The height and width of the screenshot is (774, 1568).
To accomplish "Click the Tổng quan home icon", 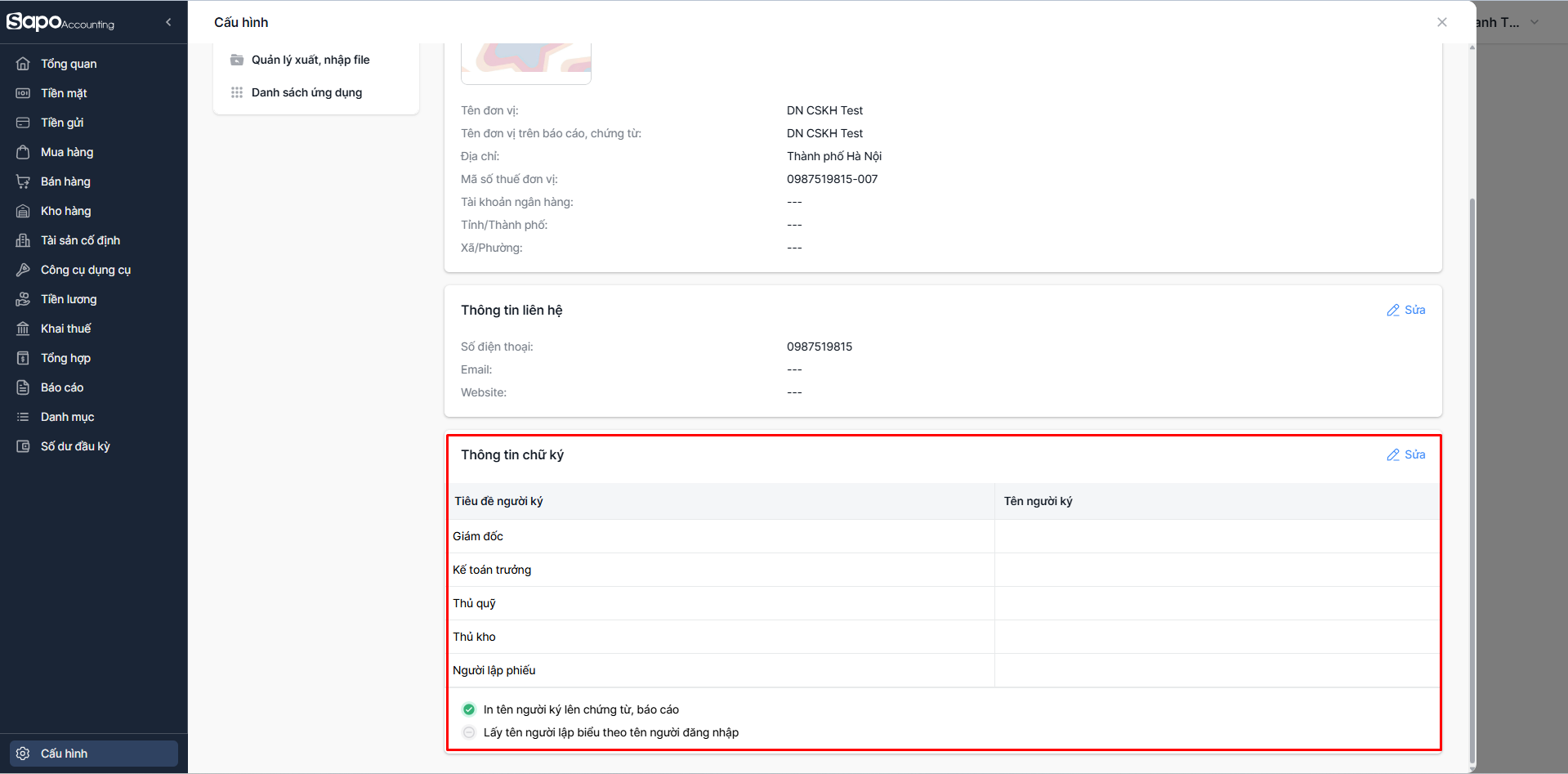I will pyautogui.click(x=23, y=64).
